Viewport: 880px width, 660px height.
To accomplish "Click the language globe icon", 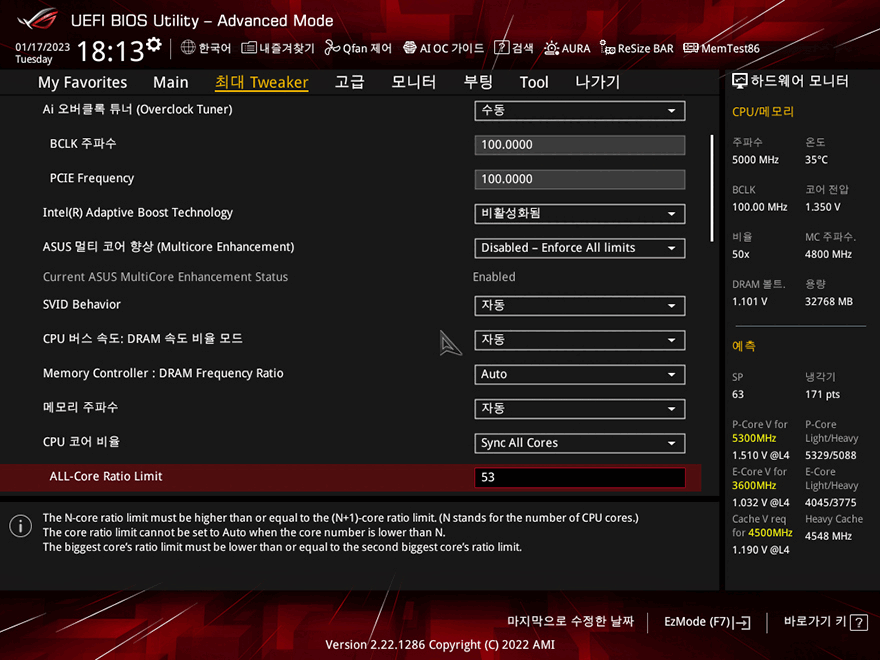I will pyautogui.click(x=188, y=47).
